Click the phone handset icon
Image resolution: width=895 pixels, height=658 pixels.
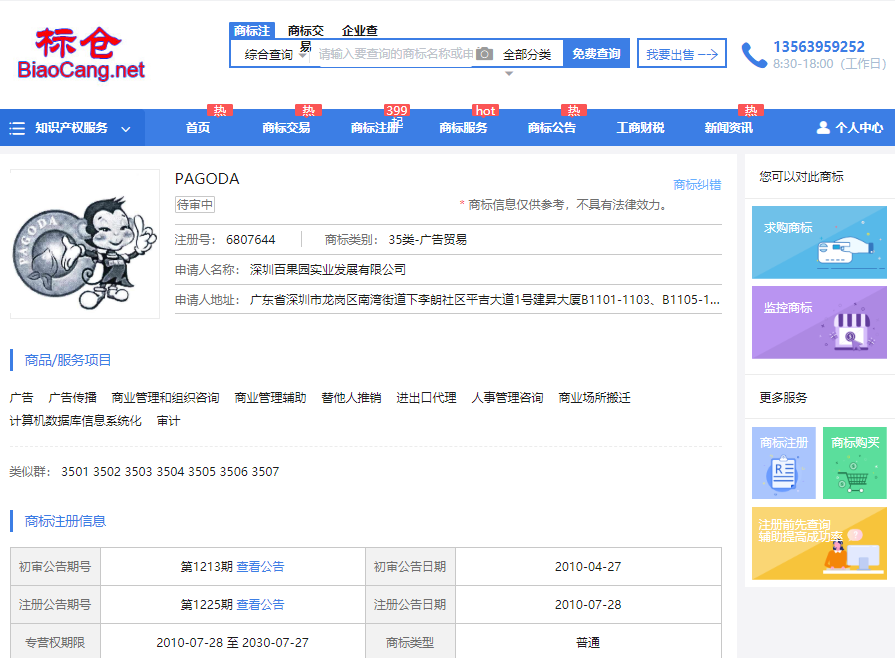(753, 55)
